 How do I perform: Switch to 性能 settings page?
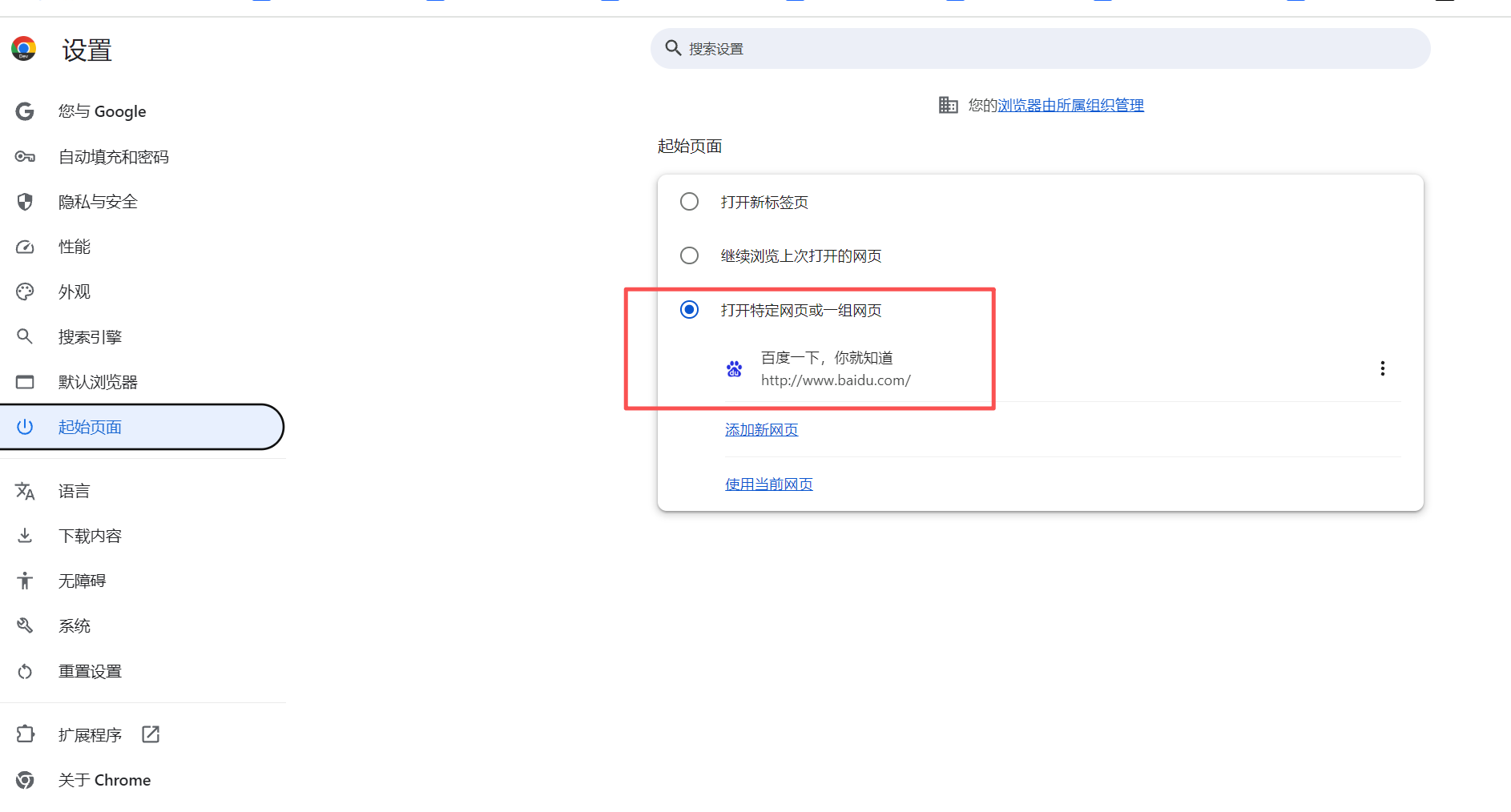click(x=142, y=247)
